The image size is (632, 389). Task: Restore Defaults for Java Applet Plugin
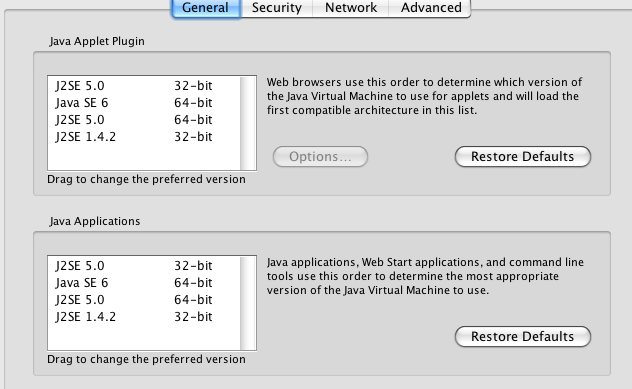523,156
